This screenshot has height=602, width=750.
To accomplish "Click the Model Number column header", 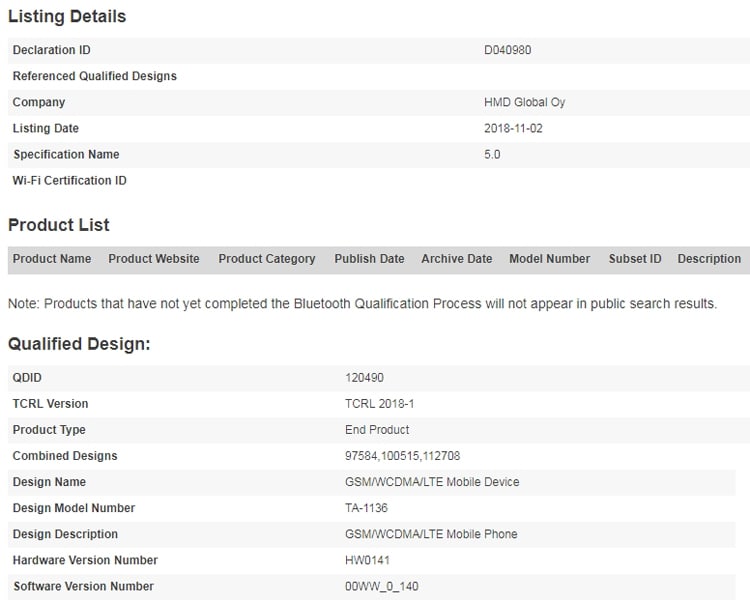I will click(550, 259).
